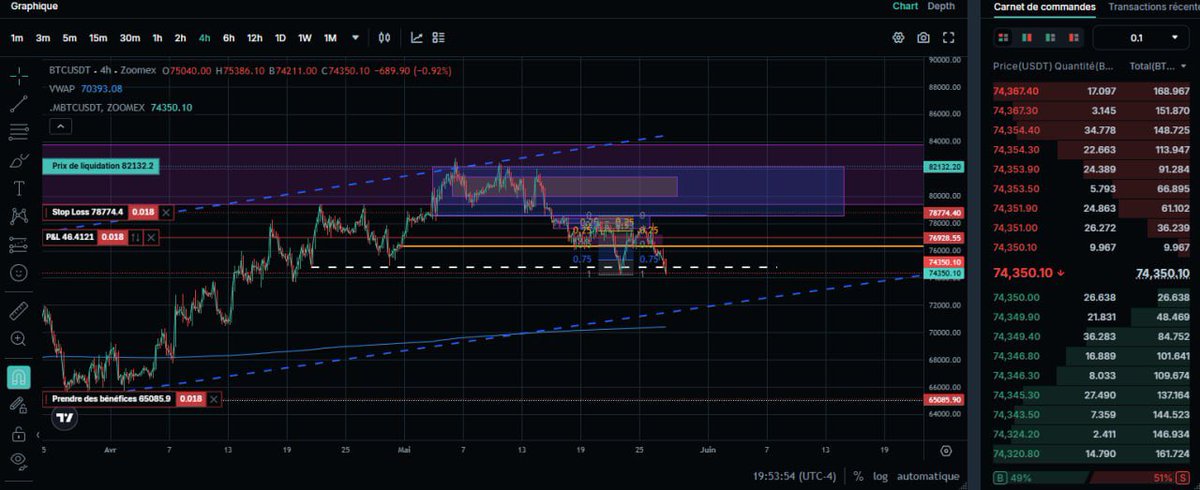Open the forecasting and measurement position tool
Screen dimensions: 1200x490
pyautogui.click(x=18, y=244)
